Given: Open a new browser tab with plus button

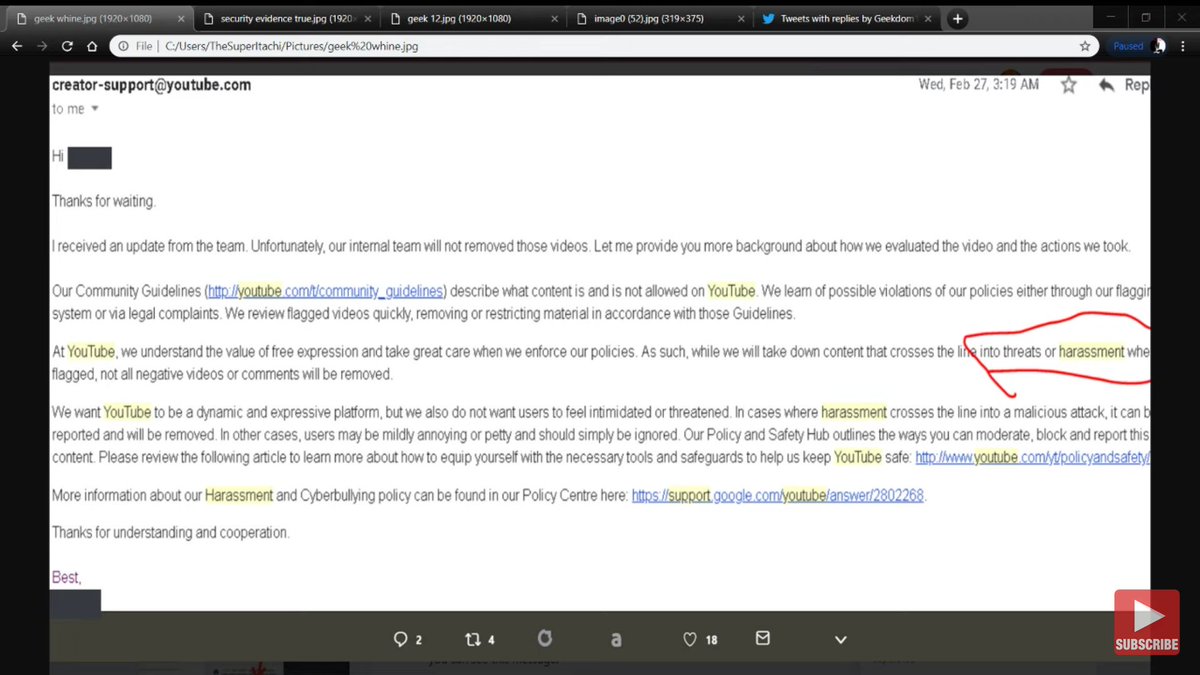Looking at the screenshot, I should pos(957,18).
